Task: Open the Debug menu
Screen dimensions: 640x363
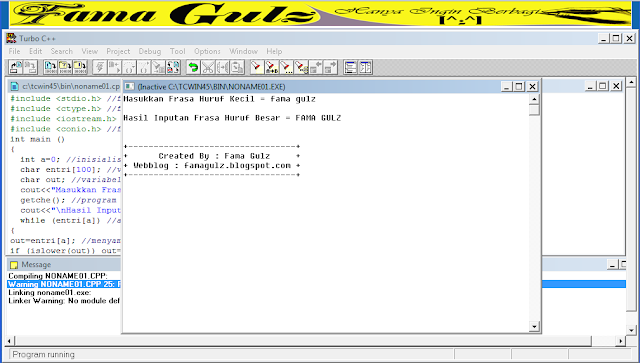Action: pos(150,51)
